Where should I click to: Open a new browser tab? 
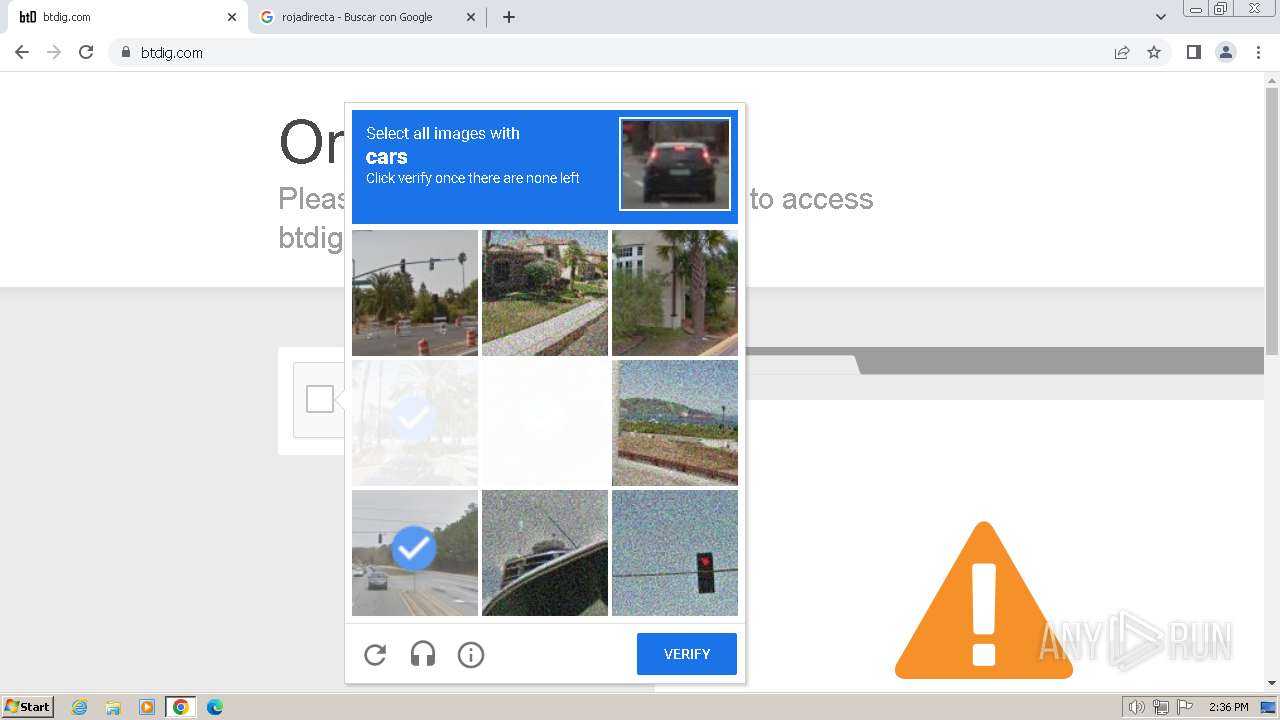pos(508,17)
